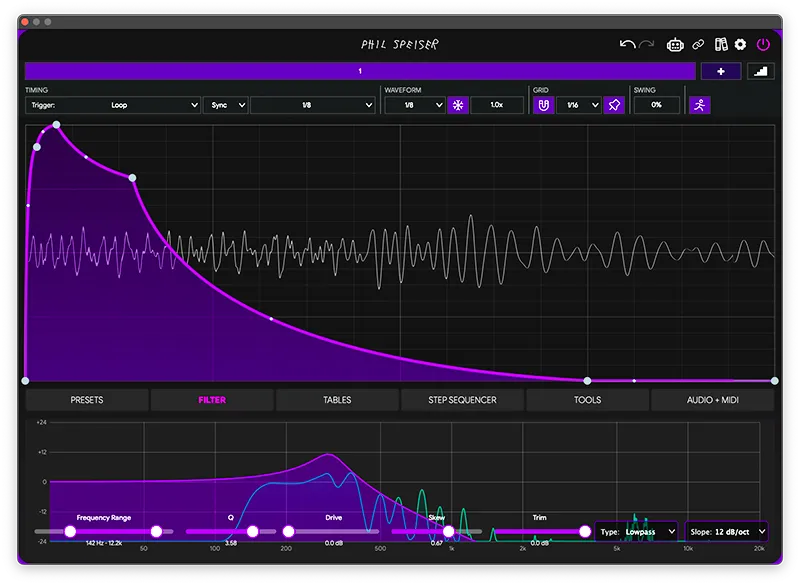Click the Q slider handle
This screenshot has width=800, height=585.
(x=252, y=532)
